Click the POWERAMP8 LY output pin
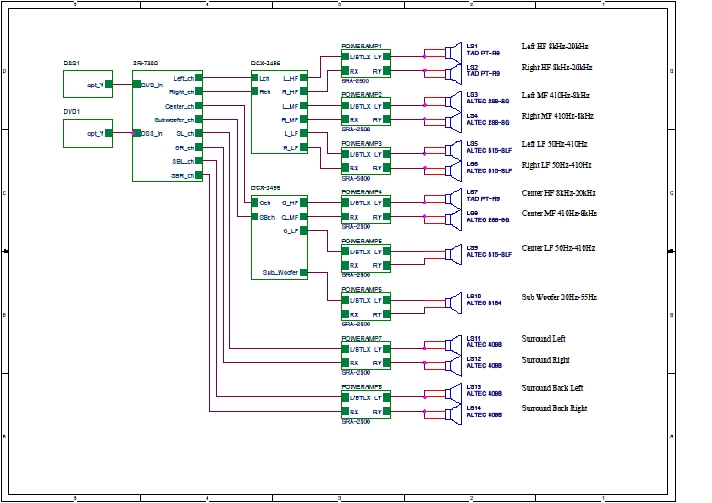Screen dimensions: 712x503 (386, 397)
